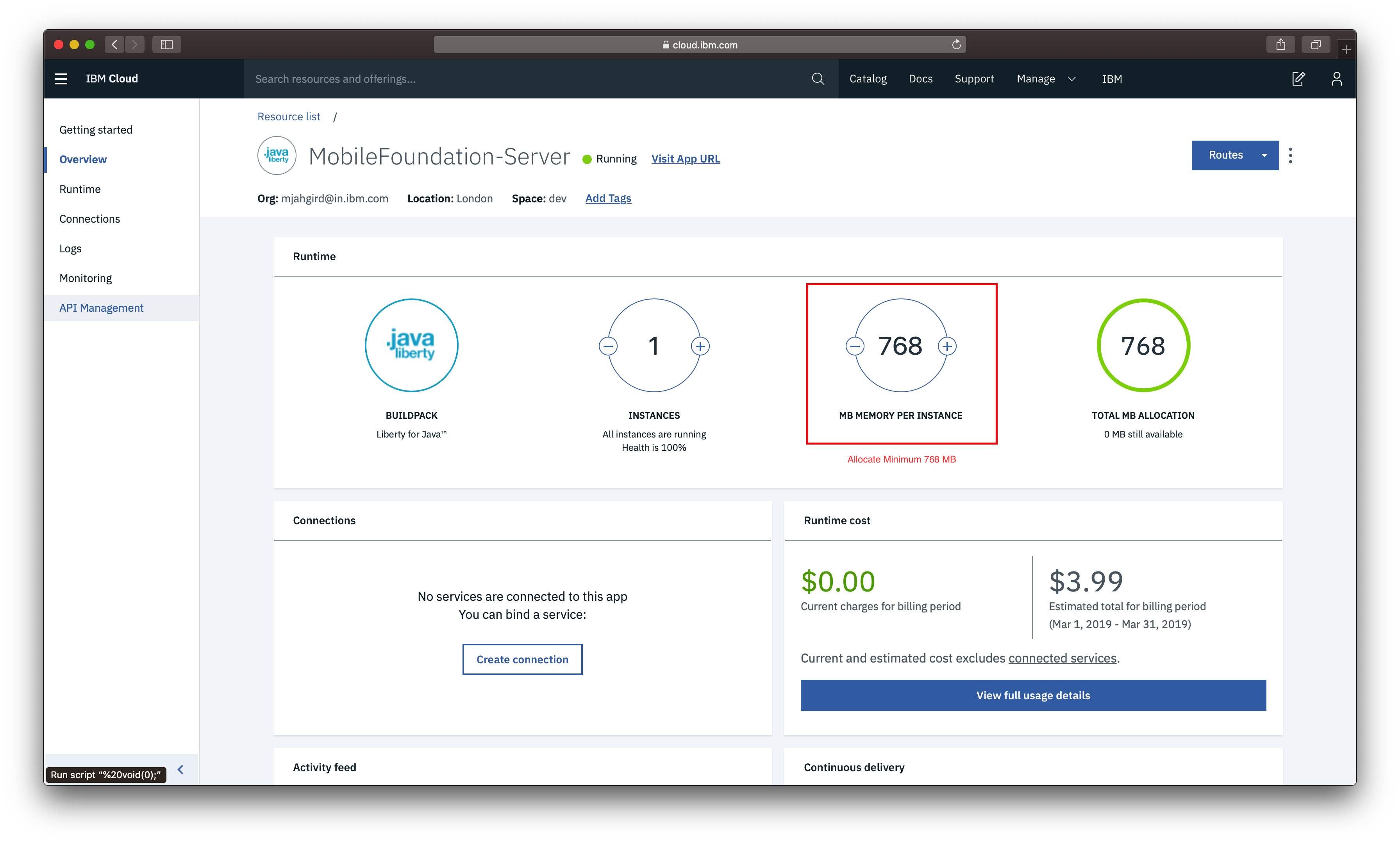Image resolution: width=1400 pixels, height=843 pixels.
Task: Increase instances with plus button
Action: pos(700,346)
